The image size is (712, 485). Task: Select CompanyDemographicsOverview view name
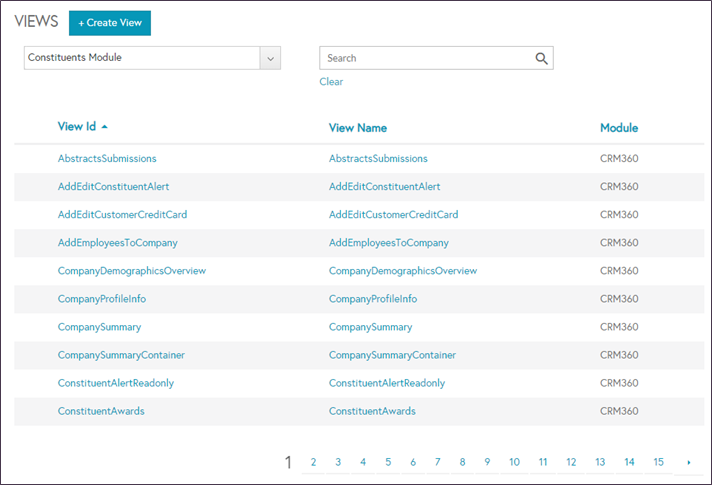(x=403, y=271)
